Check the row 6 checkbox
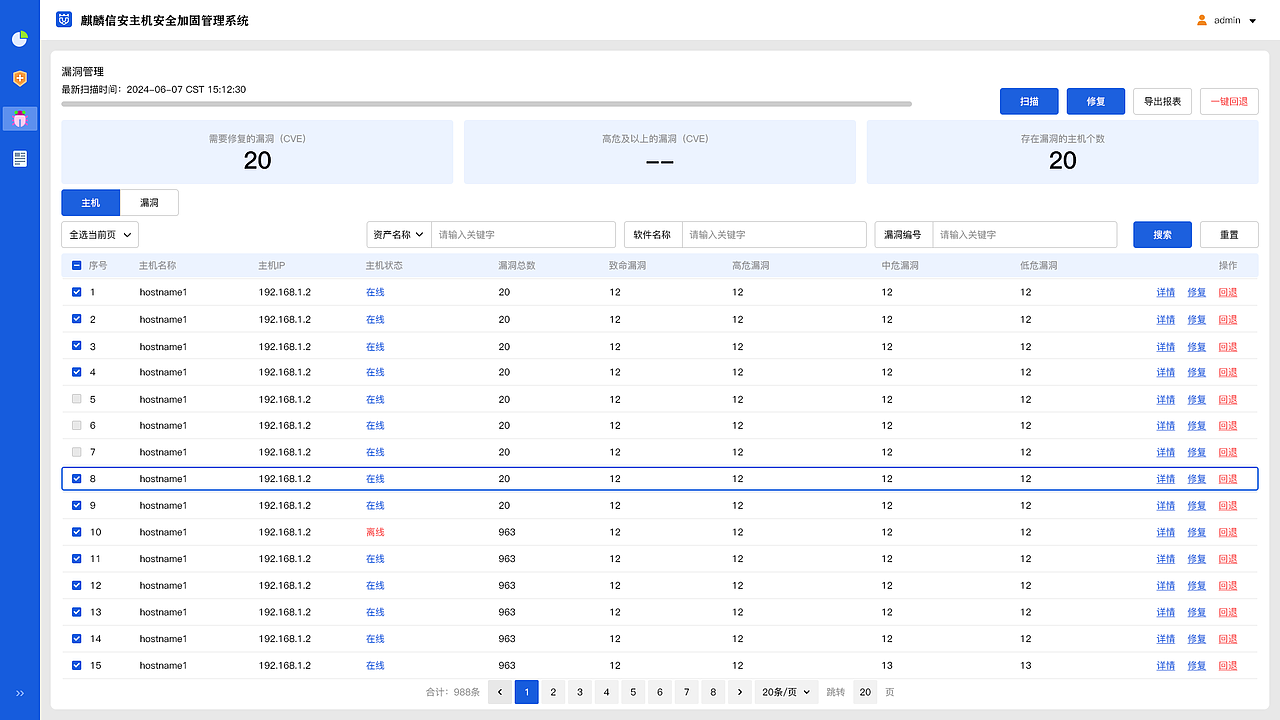Image resolution: width=1280 pixels, height=720 pixels. pos(77,425)
